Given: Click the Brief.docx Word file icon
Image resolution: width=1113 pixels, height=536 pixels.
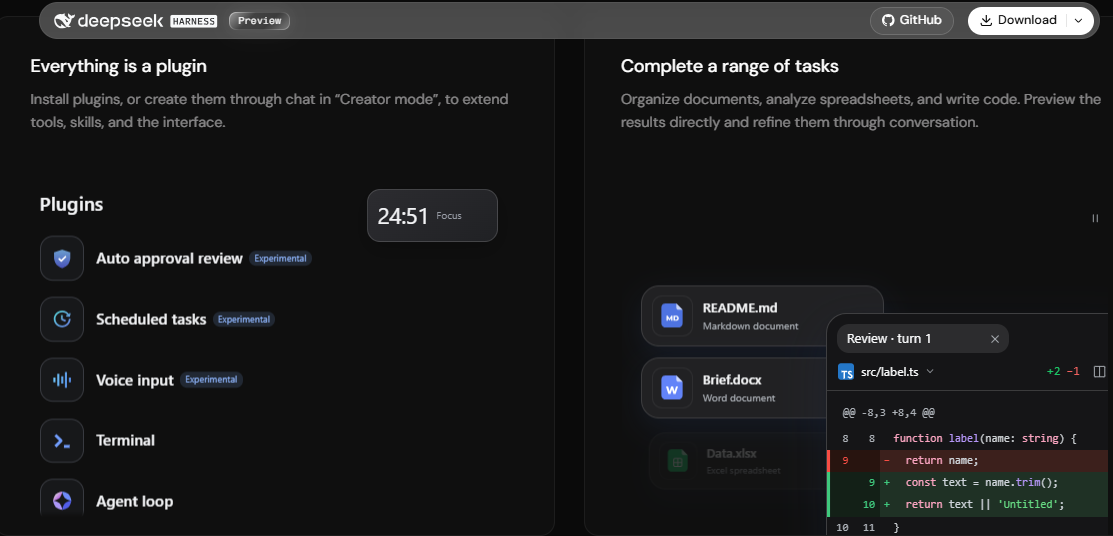Looking at the screenshot, I should pyautogui.click(x=672, y=388).
